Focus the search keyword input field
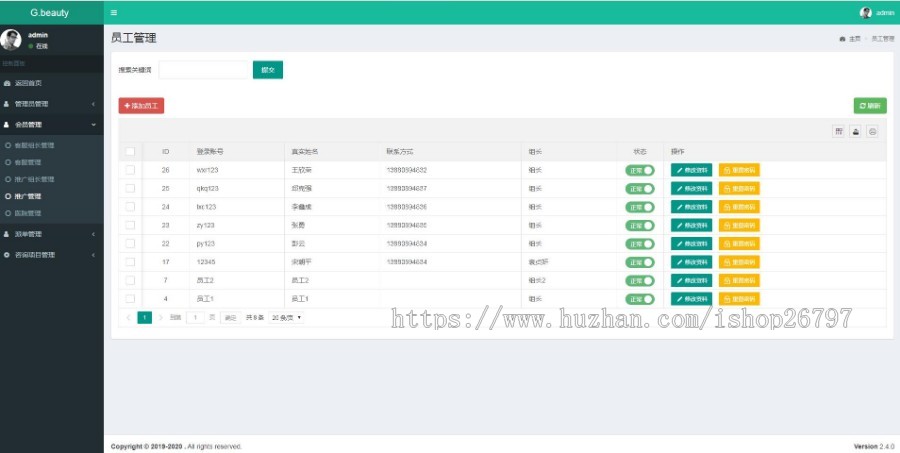This screenshot has height=453, width=900. pyautogui.click(x=203, y=70)
